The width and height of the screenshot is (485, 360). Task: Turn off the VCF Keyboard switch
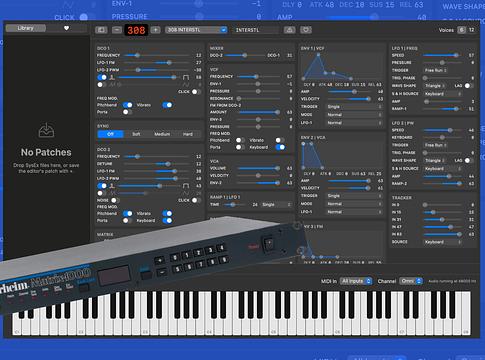tap(280, 147)
